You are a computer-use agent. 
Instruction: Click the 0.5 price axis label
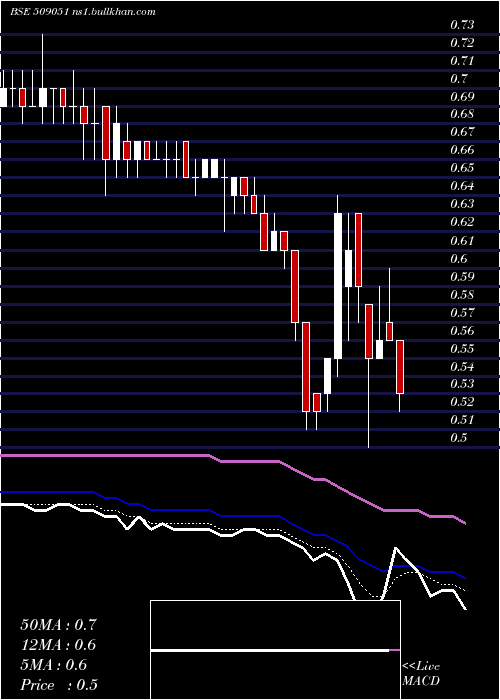pyautogui.click(x=458, y=438)
